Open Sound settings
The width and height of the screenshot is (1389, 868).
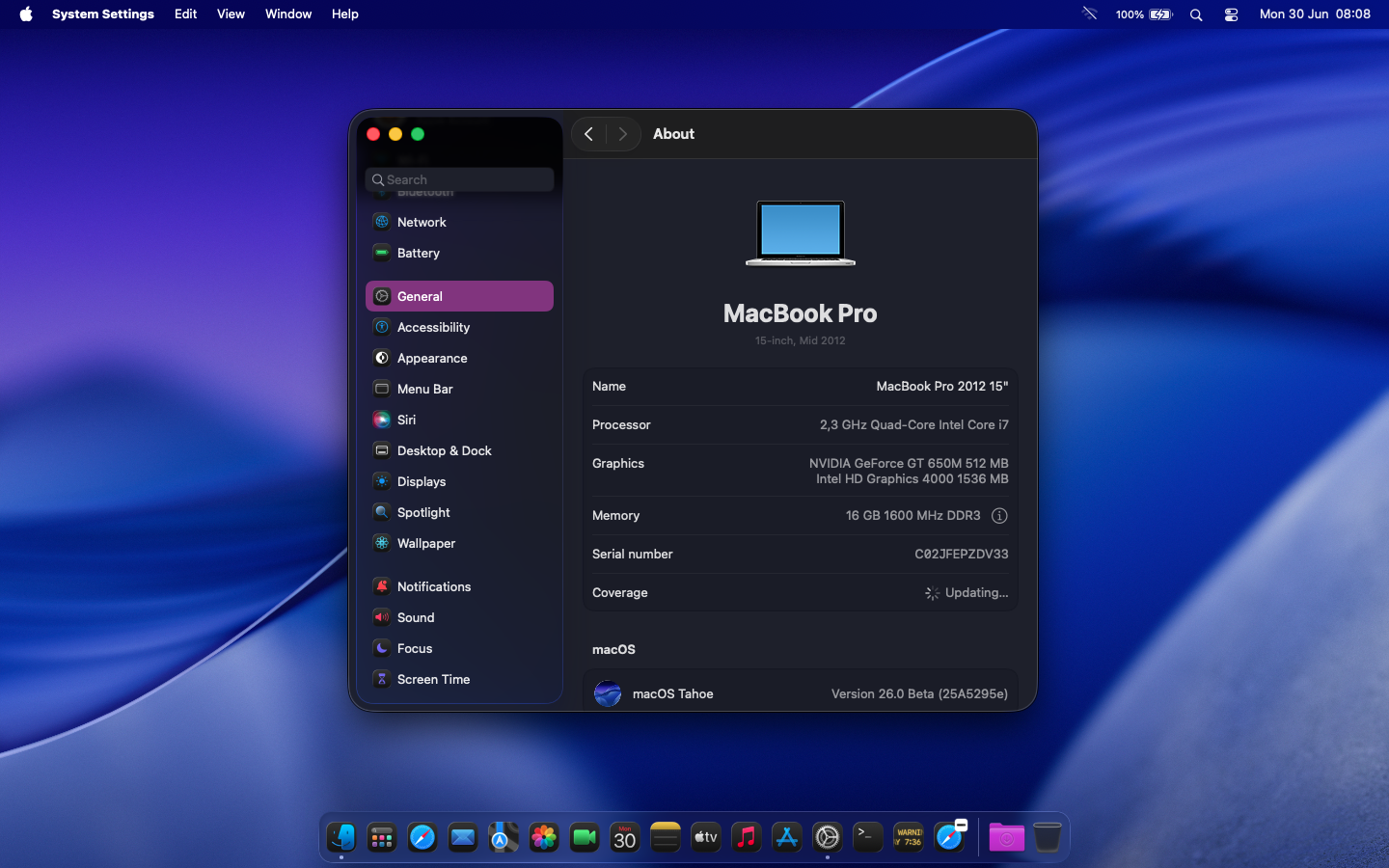click(x=459, y=617)
